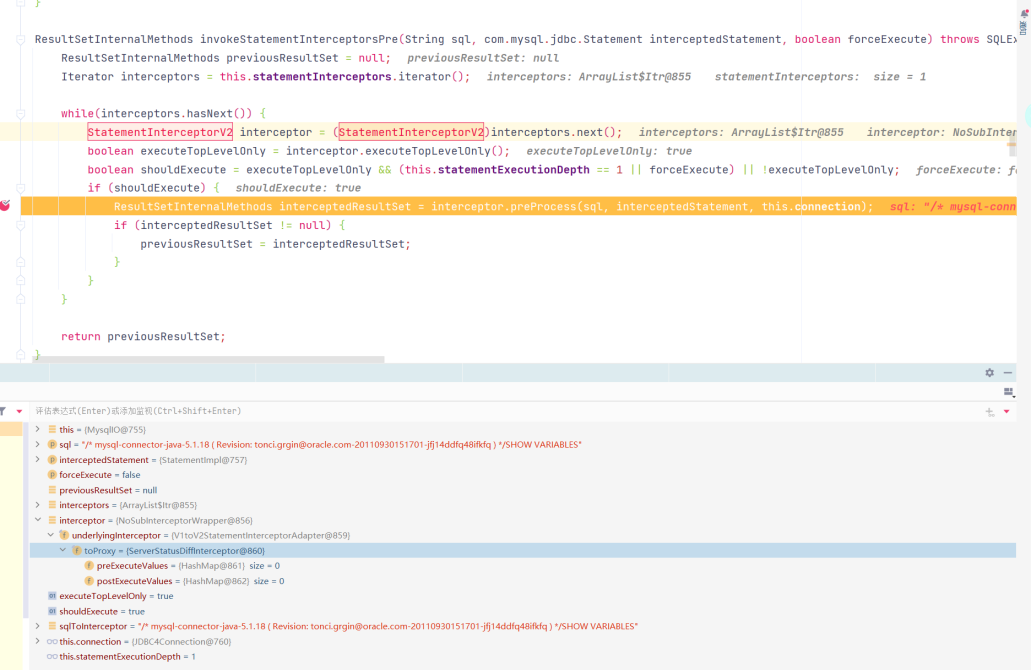Expand the interceptedStatement variable
The height and width of the screenshot is (670, 1031).
[x=38, y=460]
